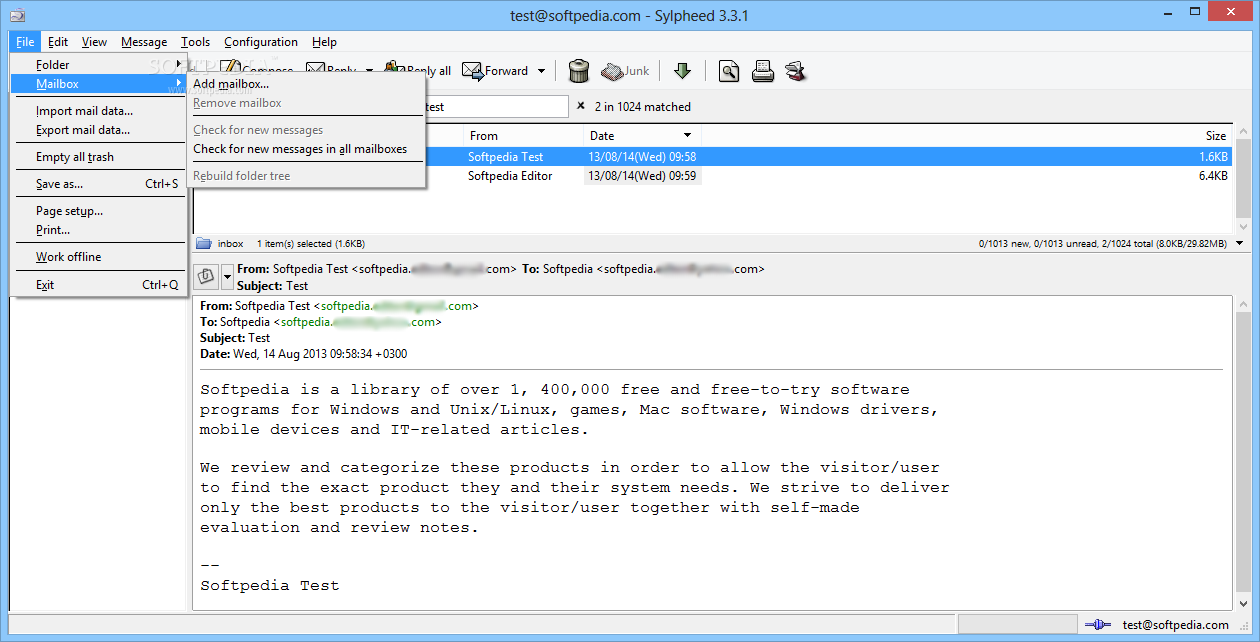Click the 09:59 date cell
This screenshot has height=642, width=1260.
click(x=642, y=176)
